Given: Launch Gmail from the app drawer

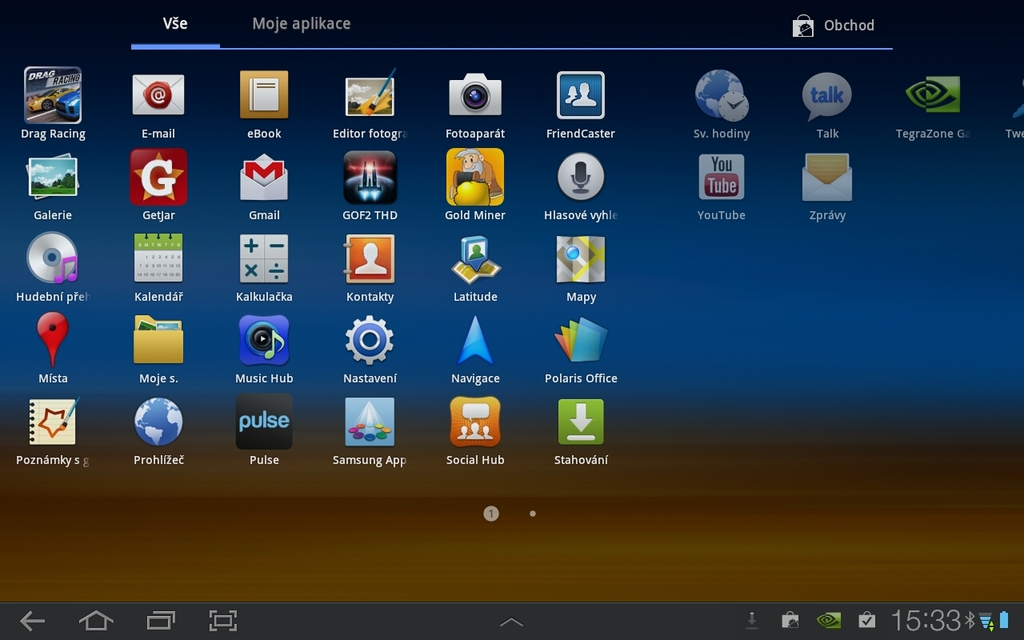Looking at the screenshot, I should [x=263, y=178].
